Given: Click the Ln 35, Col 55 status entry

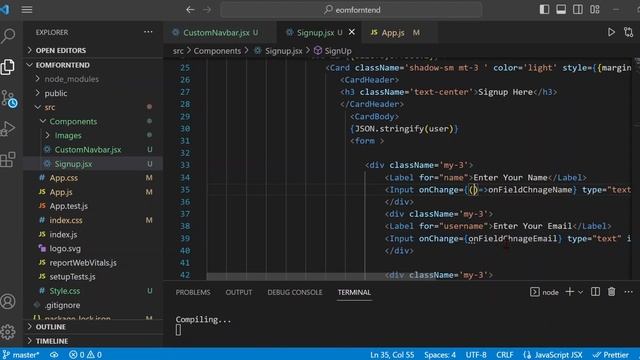Looking at the screenshot, I should pyautogui.click(x=392, y=355).
